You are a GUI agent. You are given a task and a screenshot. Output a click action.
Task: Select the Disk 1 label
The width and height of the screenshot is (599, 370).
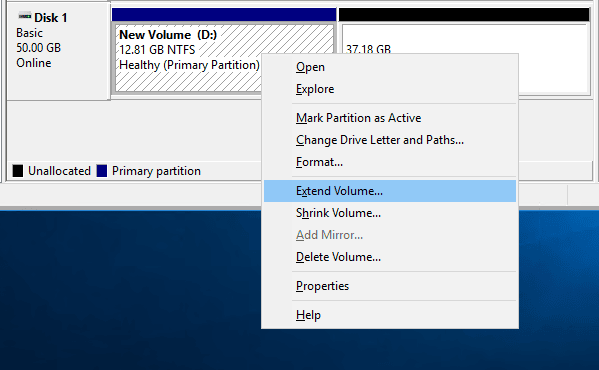[x=51, y=18]
